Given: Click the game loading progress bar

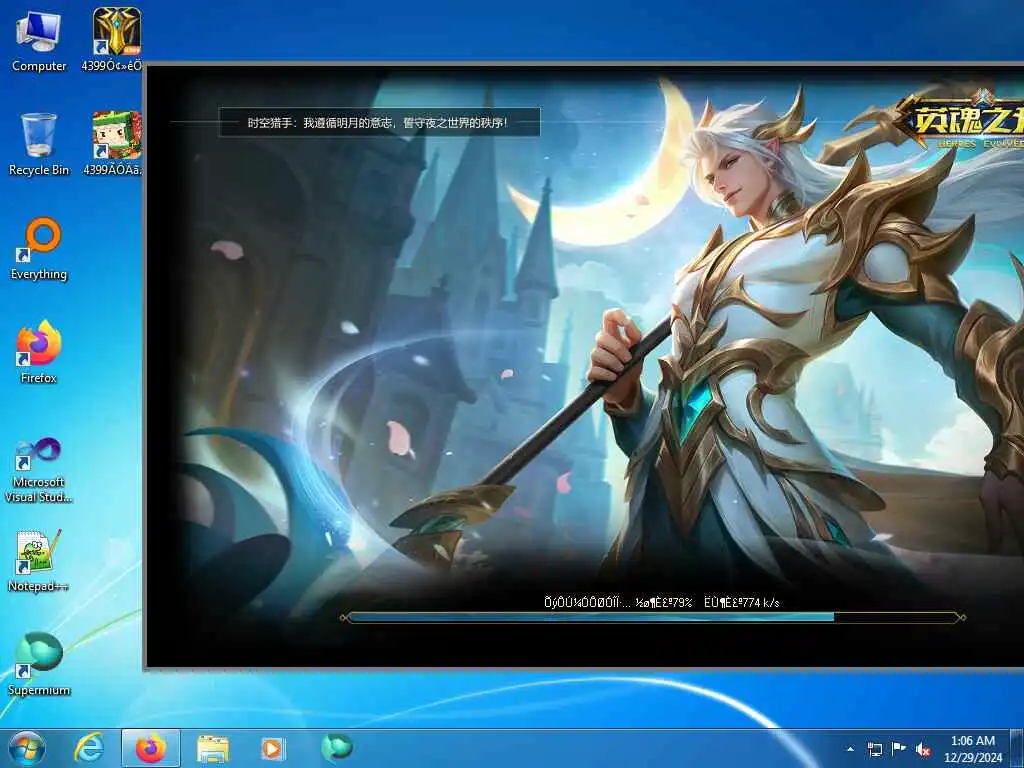Looking at the screenshot, I should click(x=652, y=617).
